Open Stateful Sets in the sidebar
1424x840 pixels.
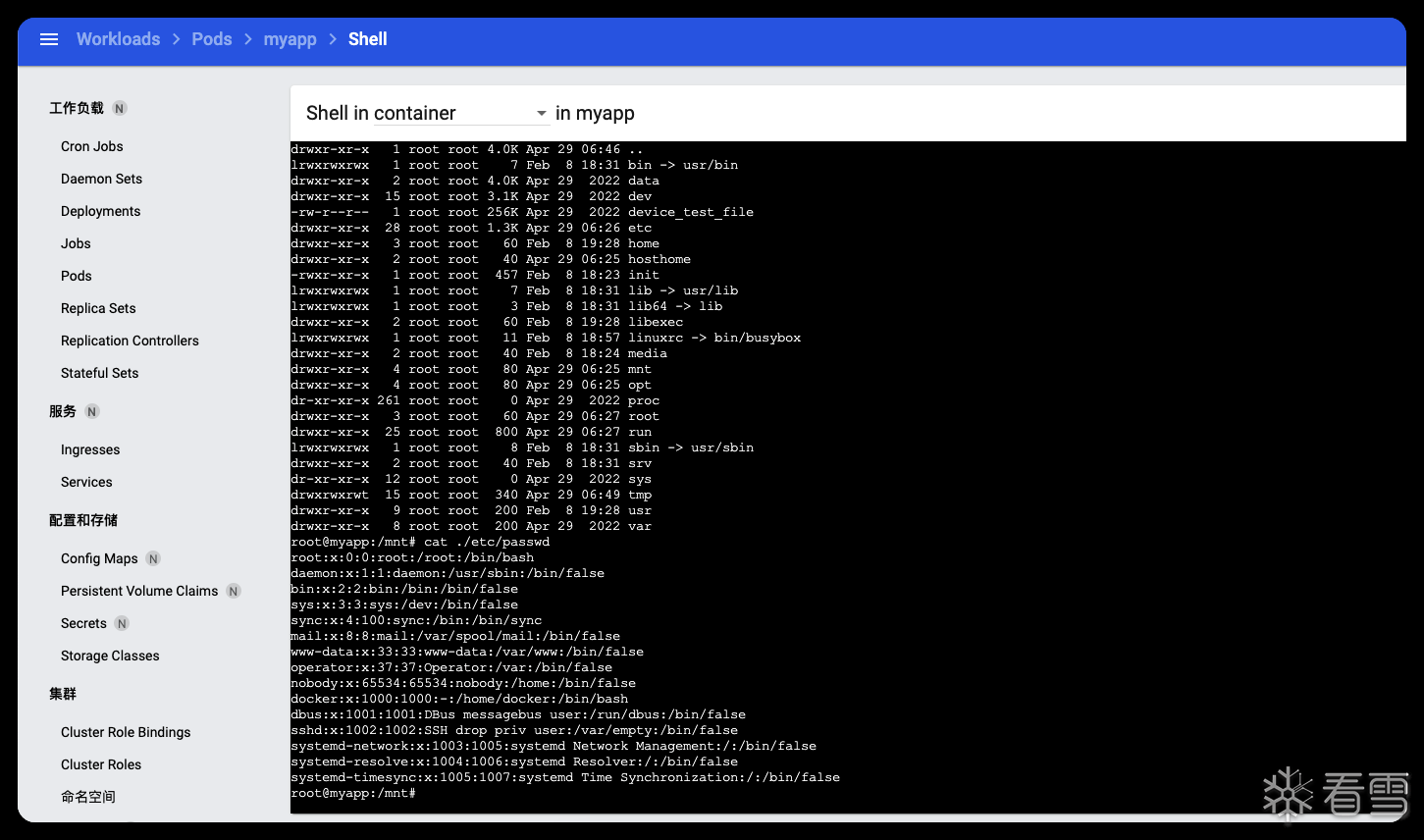99,373
